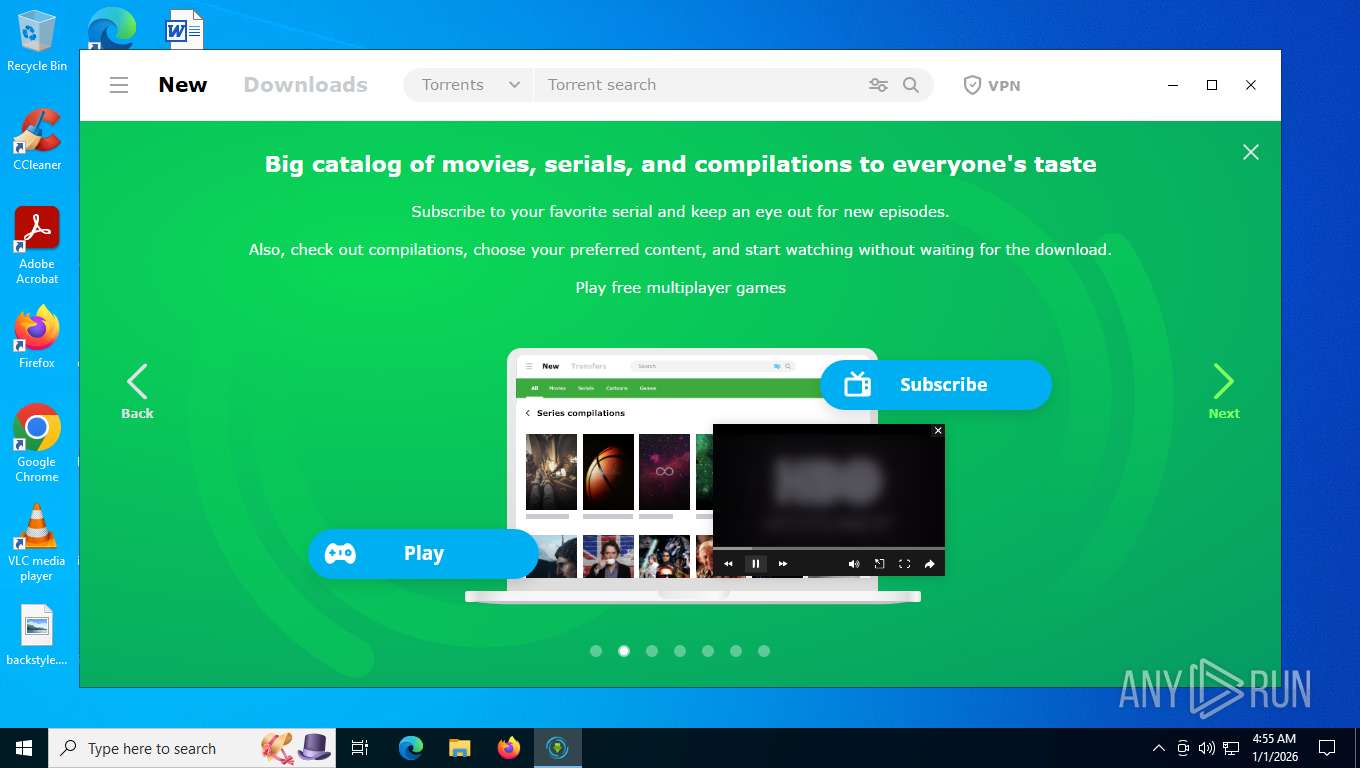Open the volume control in system tray

click(1206, 748)
